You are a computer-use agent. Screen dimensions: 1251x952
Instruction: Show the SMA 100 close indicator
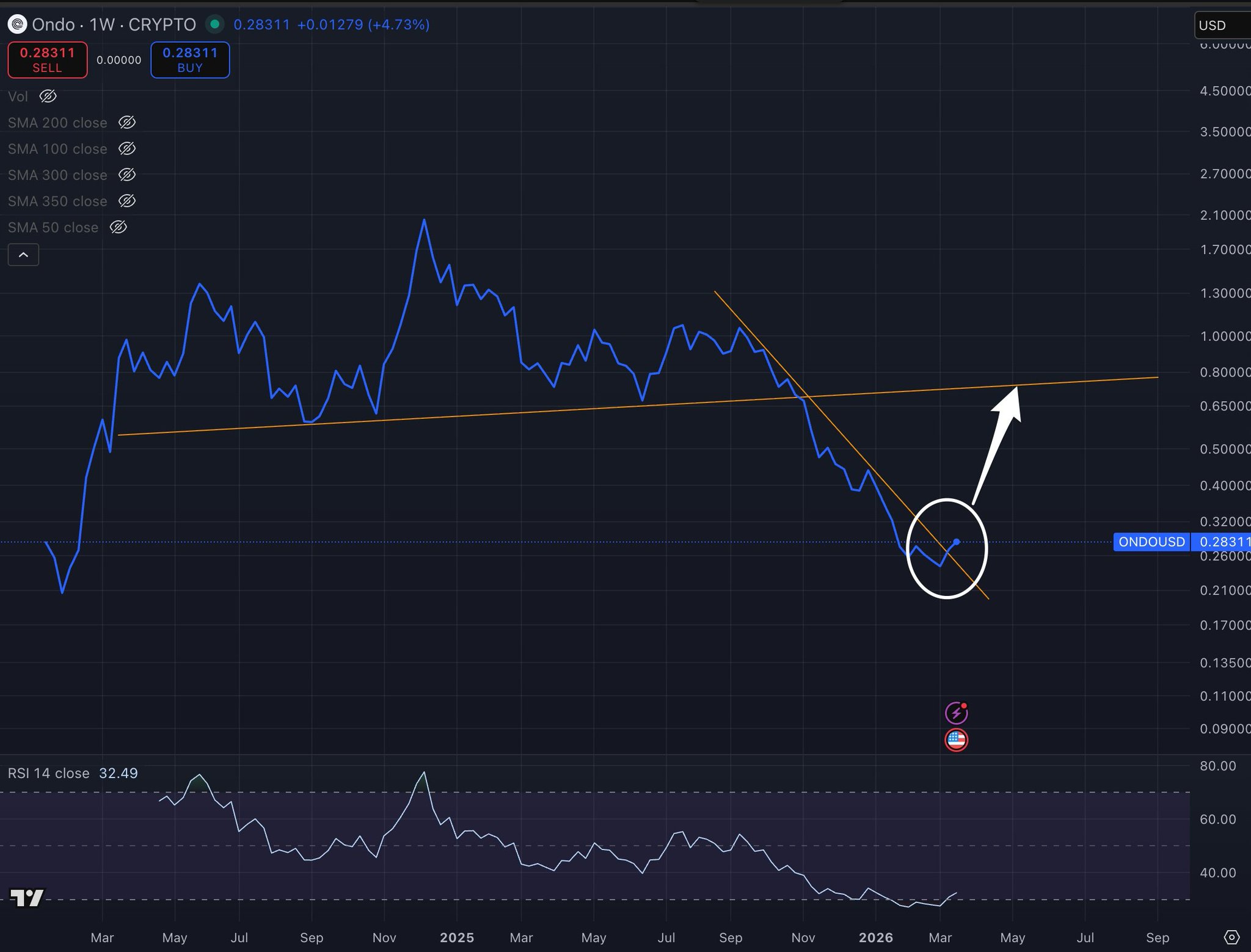tap(127, 149)
